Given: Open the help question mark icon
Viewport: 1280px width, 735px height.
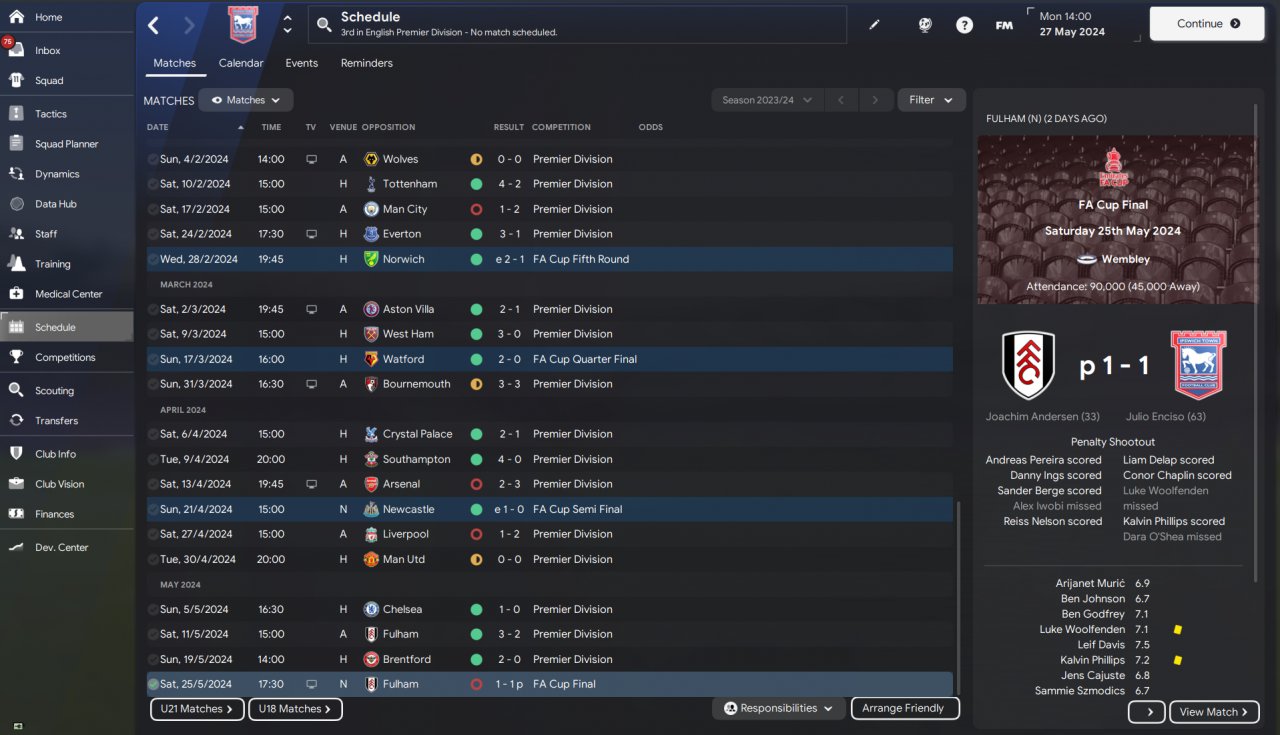Looking at the screenshot, I should (964, 25).
